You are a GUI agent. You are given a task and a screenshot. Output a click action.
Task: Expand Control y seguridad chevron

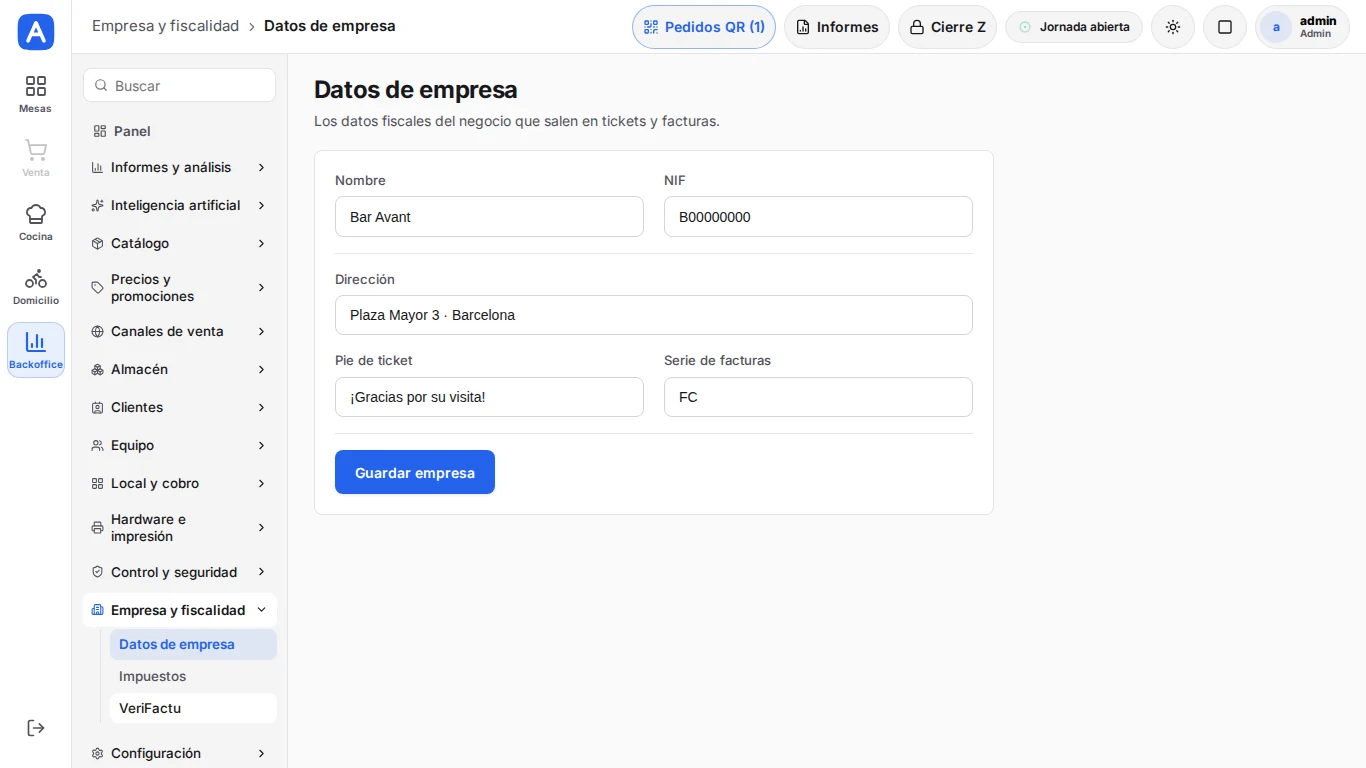click(x=261, y=572)
